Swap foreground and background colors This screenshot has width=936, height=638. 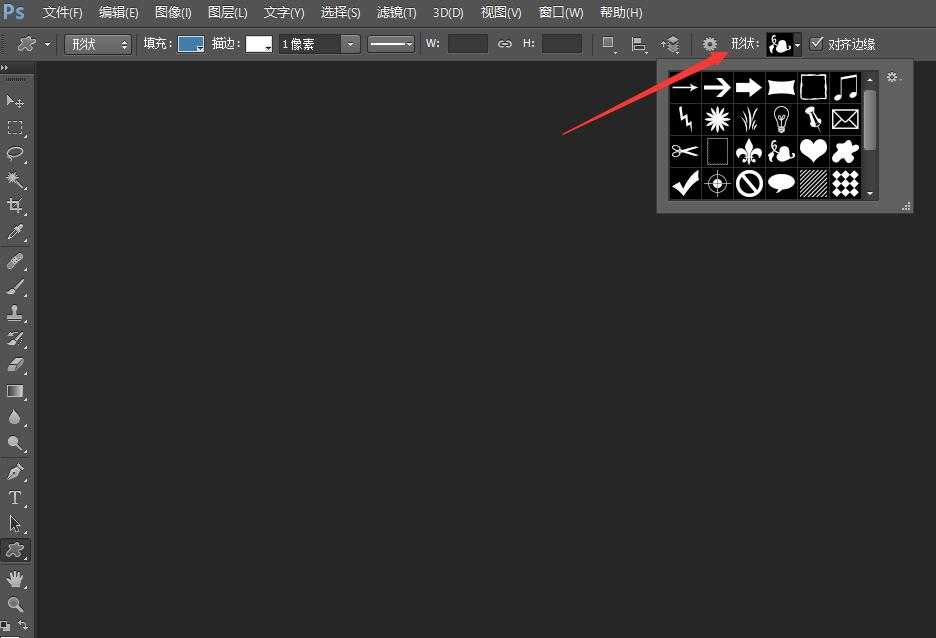pos(23,625)
